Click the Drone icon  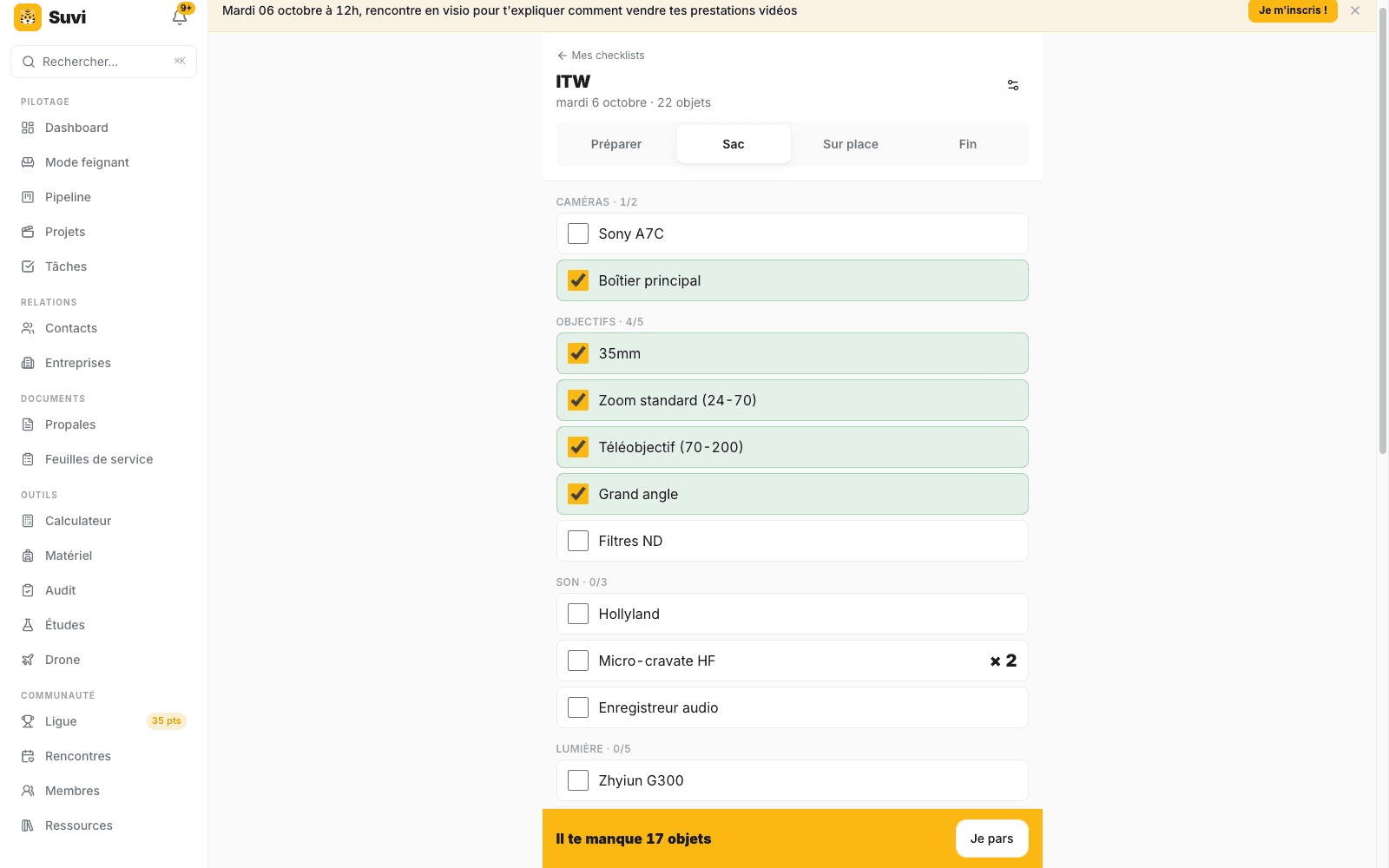[28, 660]
